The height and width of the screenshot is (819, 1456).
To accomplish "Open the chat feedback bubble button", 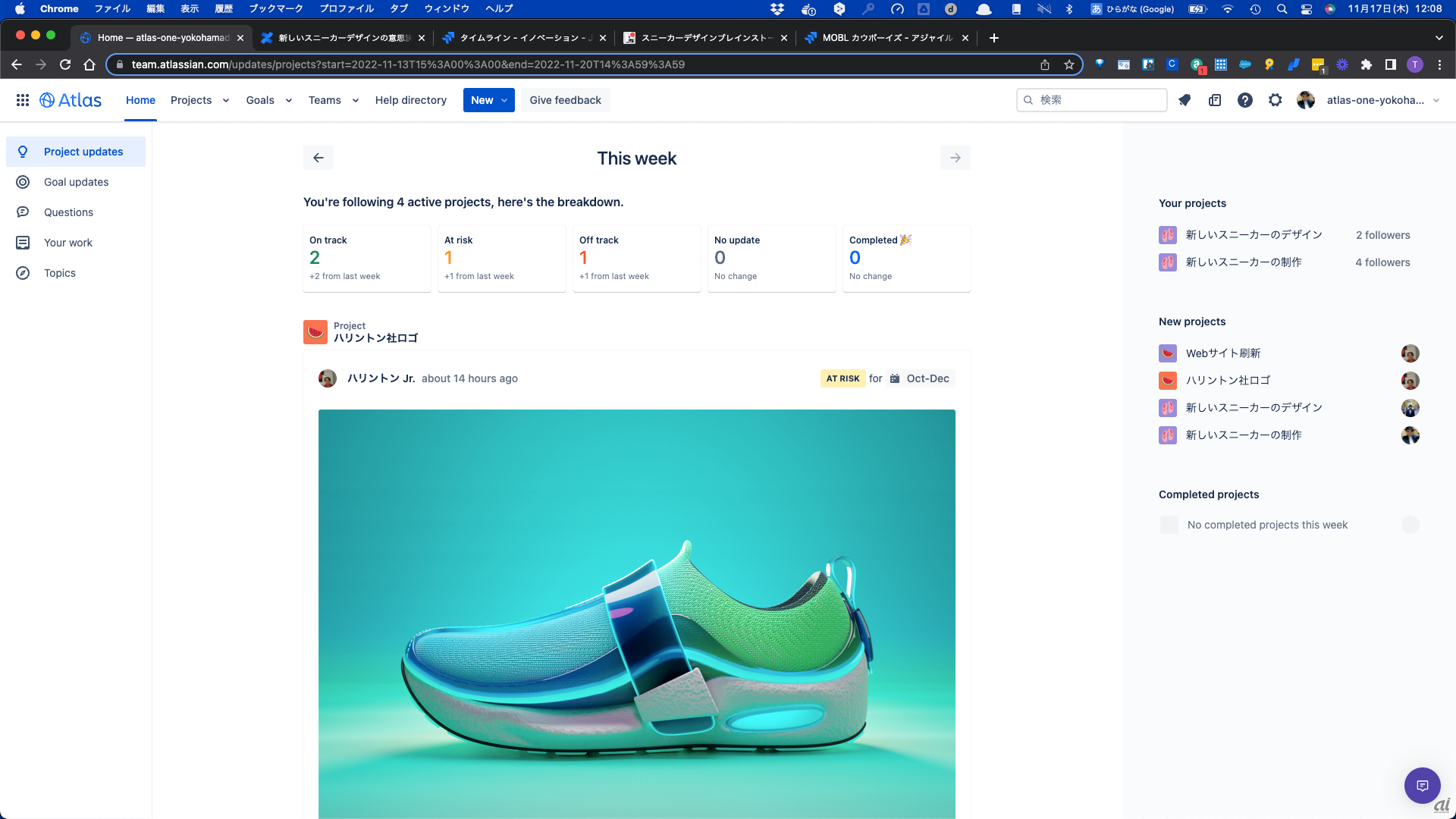I will point(1422,786).
